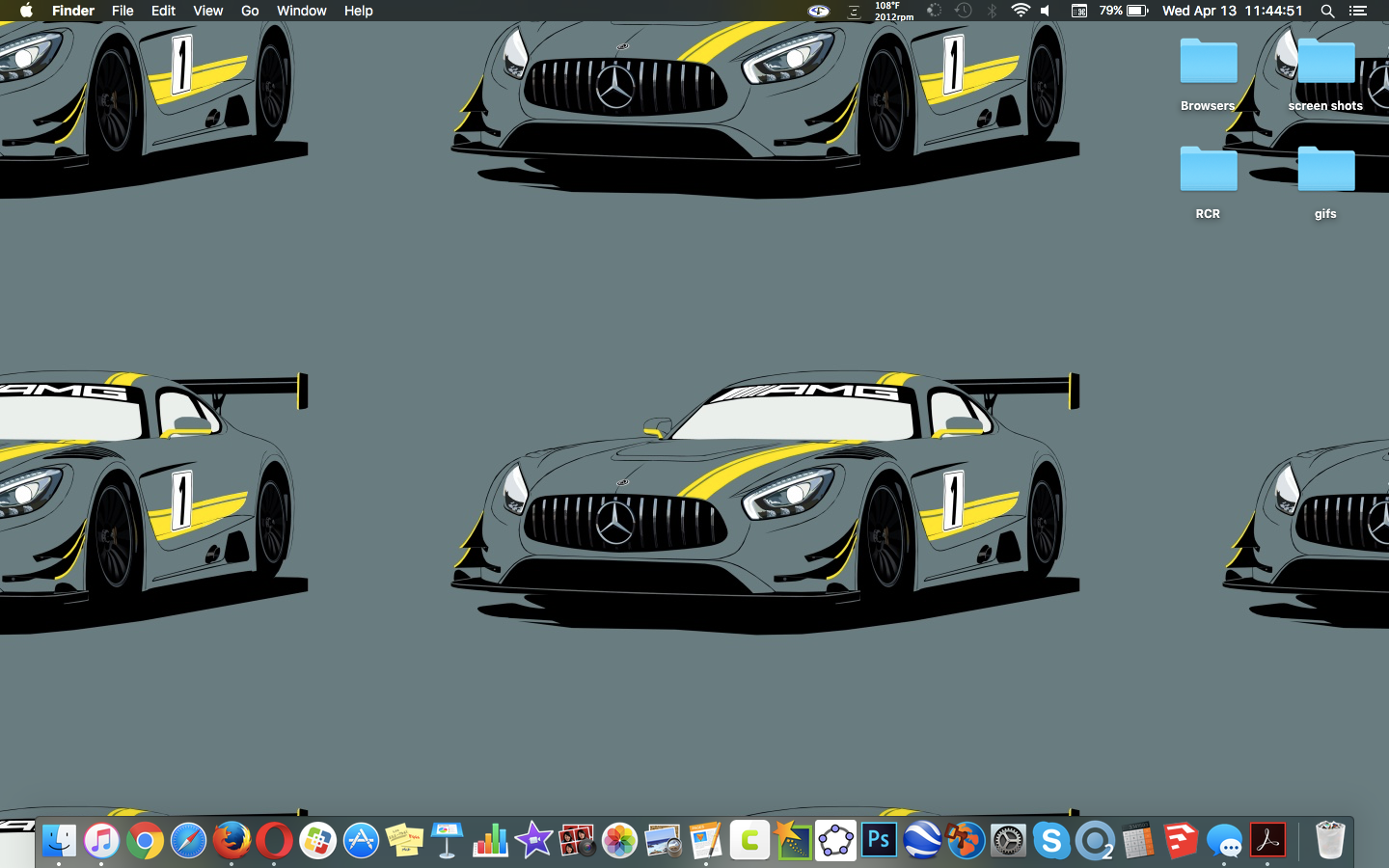Open Google Earth globe icon
This screenshot has height=868, width=1389.
pyautogui.click(x=922, y=841)
